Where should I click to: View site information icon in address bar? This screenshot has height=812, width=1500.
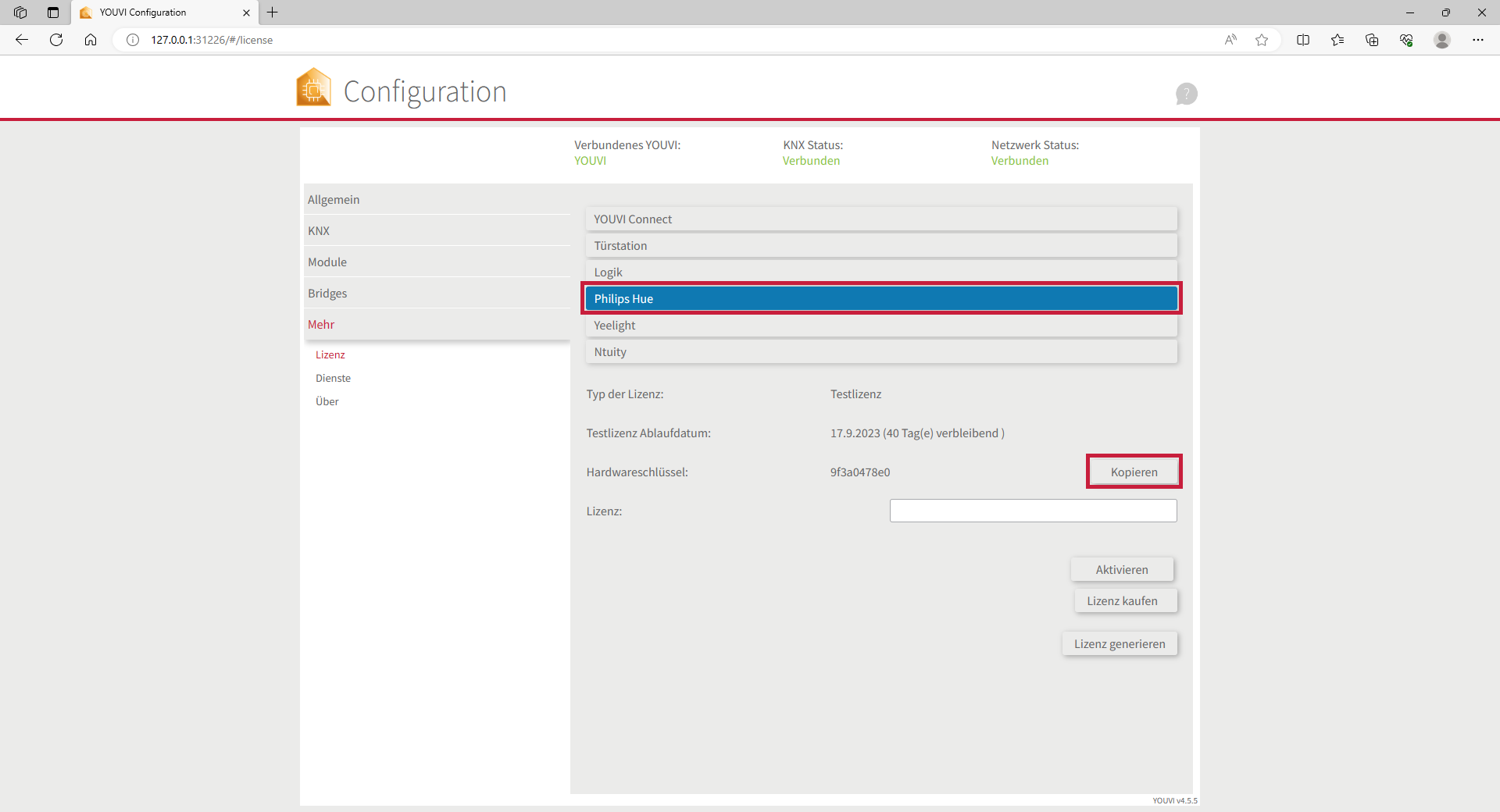click(x=133, y=40)
